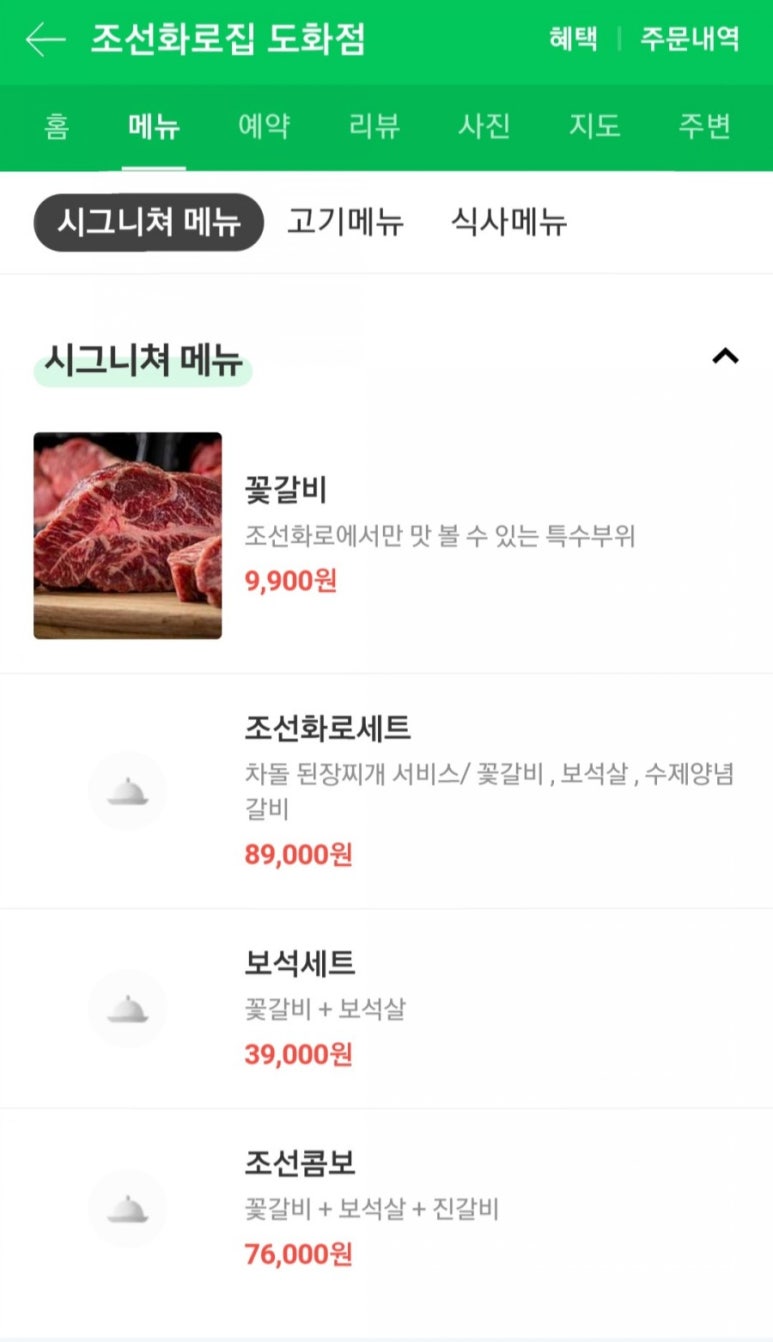
Task: Switch to the 홈 tab
Action: coord(57,127)
